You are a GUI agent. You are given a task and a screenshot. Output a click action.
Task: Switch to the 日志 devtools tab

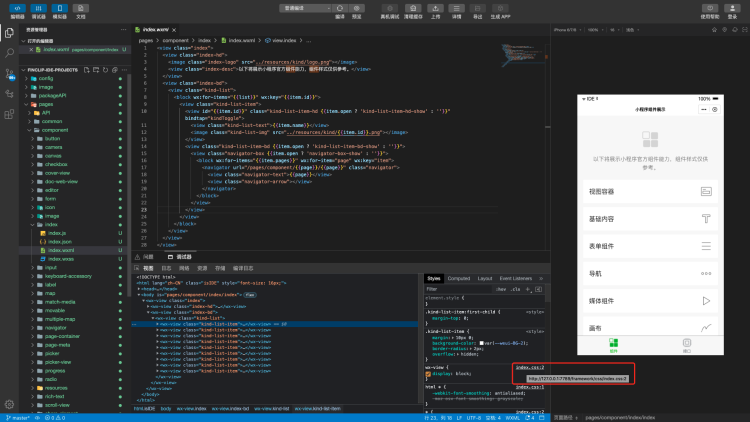point(166,268)
